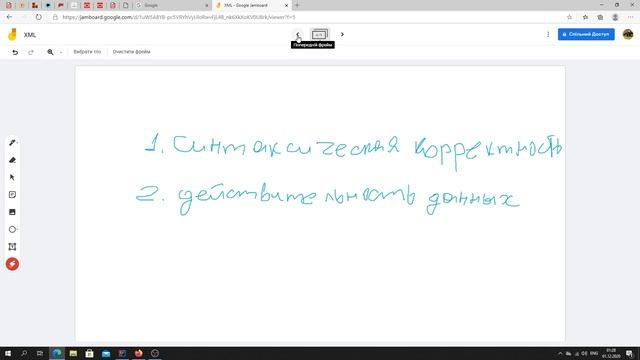Viewport: 640px width, 360px height.
Task: Open a new browser tab
Action: click(297, 5)
